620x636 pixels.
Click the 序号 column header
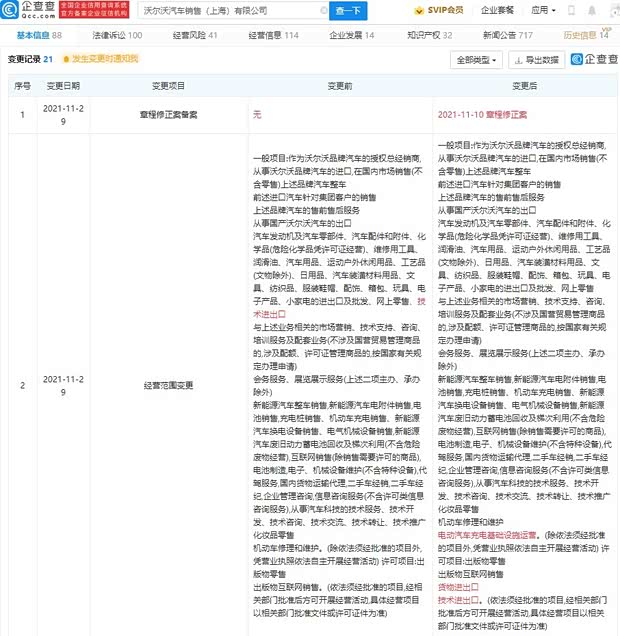(22, 86)
